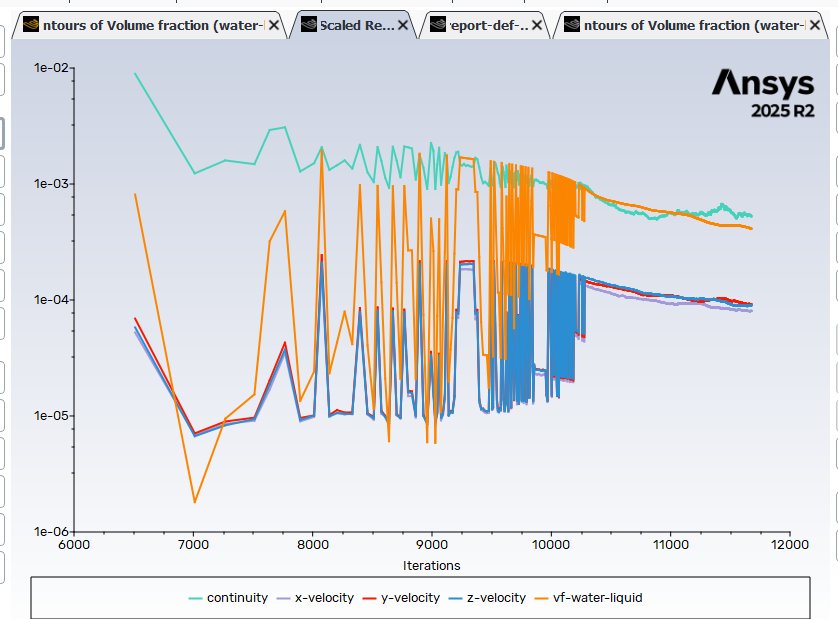Switch to the Scaled Residuals tab
Image resolution: width=838 pixels, height=619 pixels.
(357, 26)
